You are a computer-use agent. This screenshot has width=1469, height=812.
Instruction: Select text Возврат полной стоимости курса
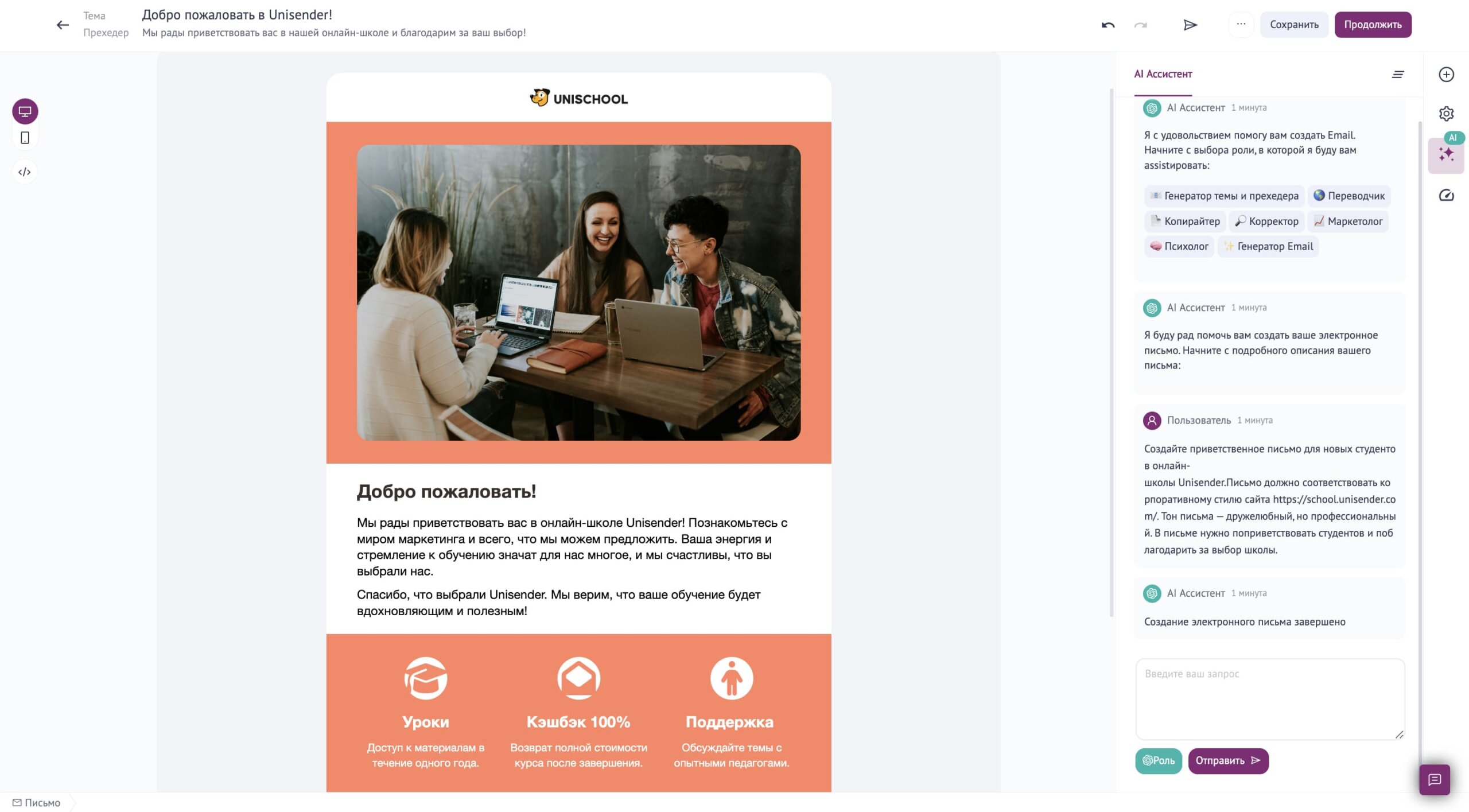(578, 755)
